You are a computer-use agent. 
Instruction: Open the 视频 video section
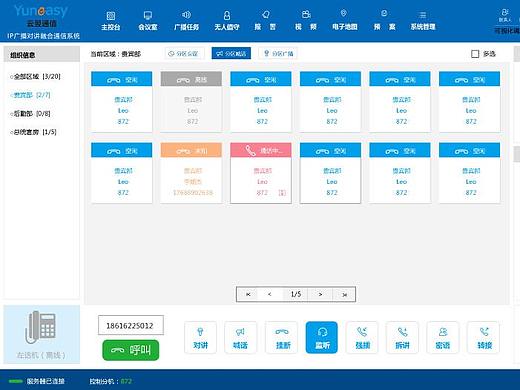[x=306, y=21]
